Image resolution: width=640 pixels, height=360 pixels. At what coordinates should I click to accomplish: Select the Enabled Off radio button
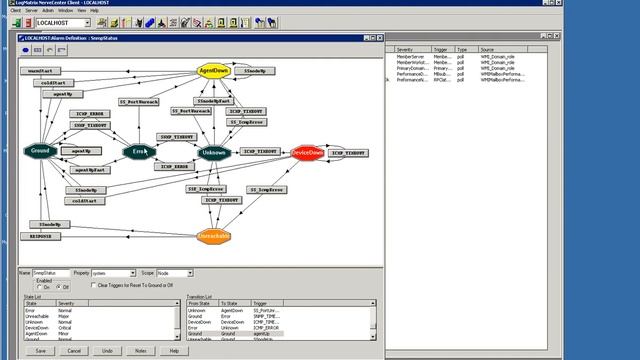point(59,287)
